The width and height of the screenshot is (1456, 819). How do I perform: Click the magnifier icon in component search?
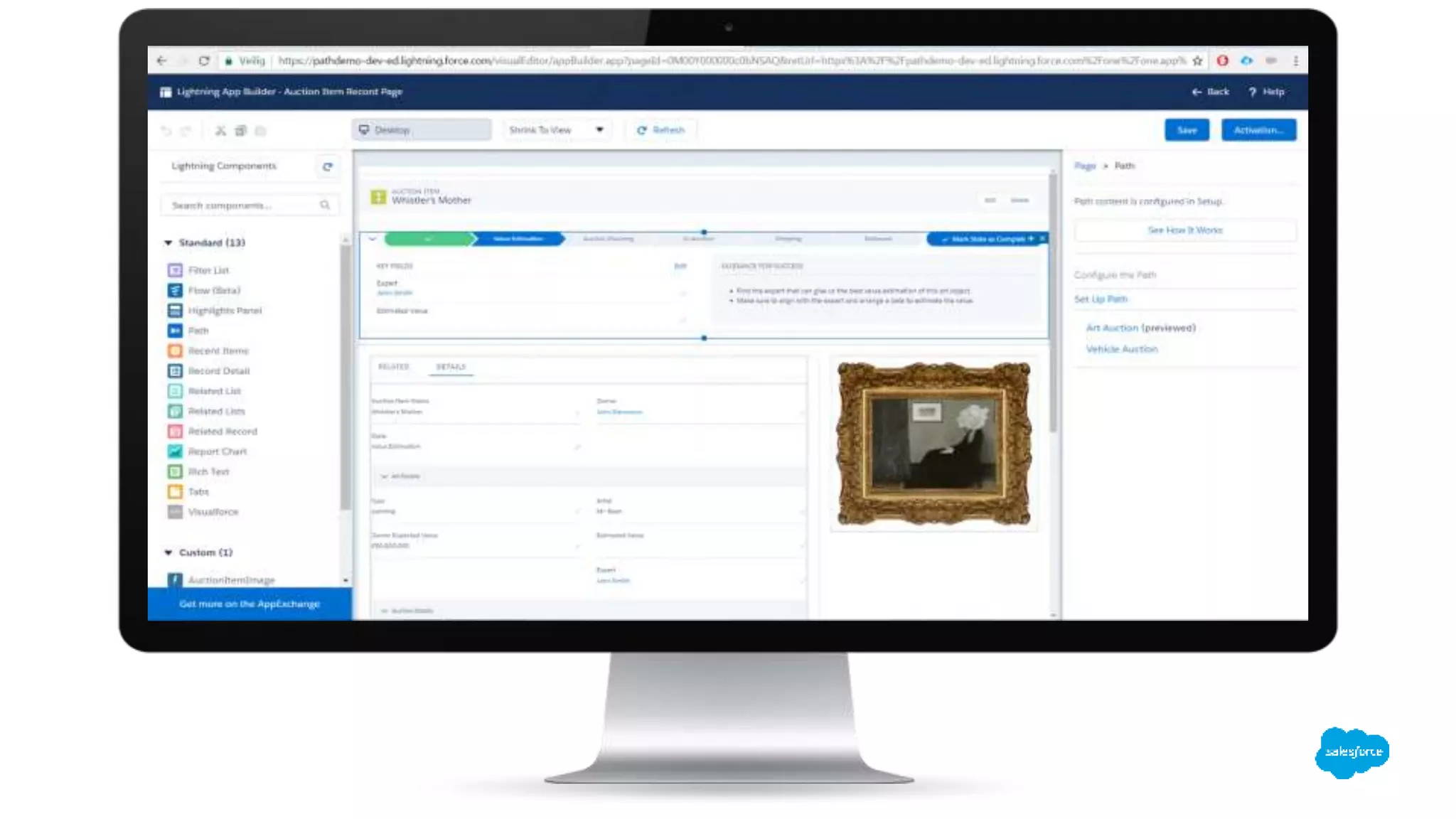[x=325, y=205]
